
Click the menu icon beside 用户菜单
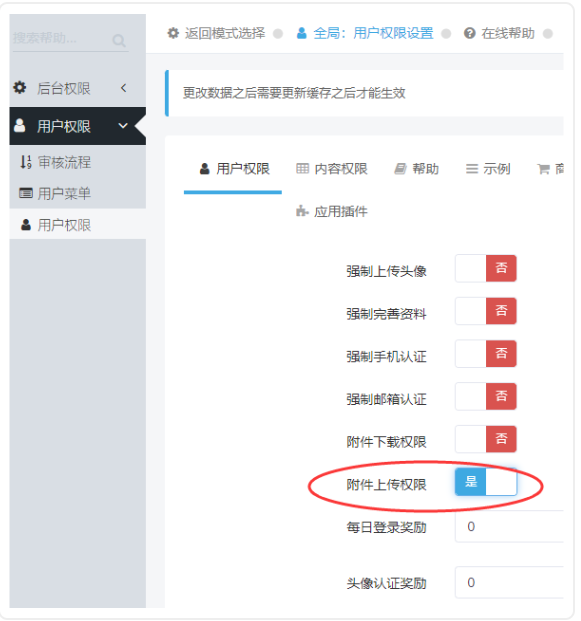[26, 193]
